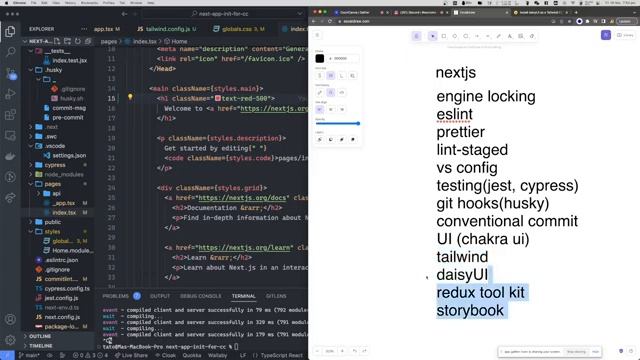Choose font size M in the whiteboard panel

pos(331,76)
